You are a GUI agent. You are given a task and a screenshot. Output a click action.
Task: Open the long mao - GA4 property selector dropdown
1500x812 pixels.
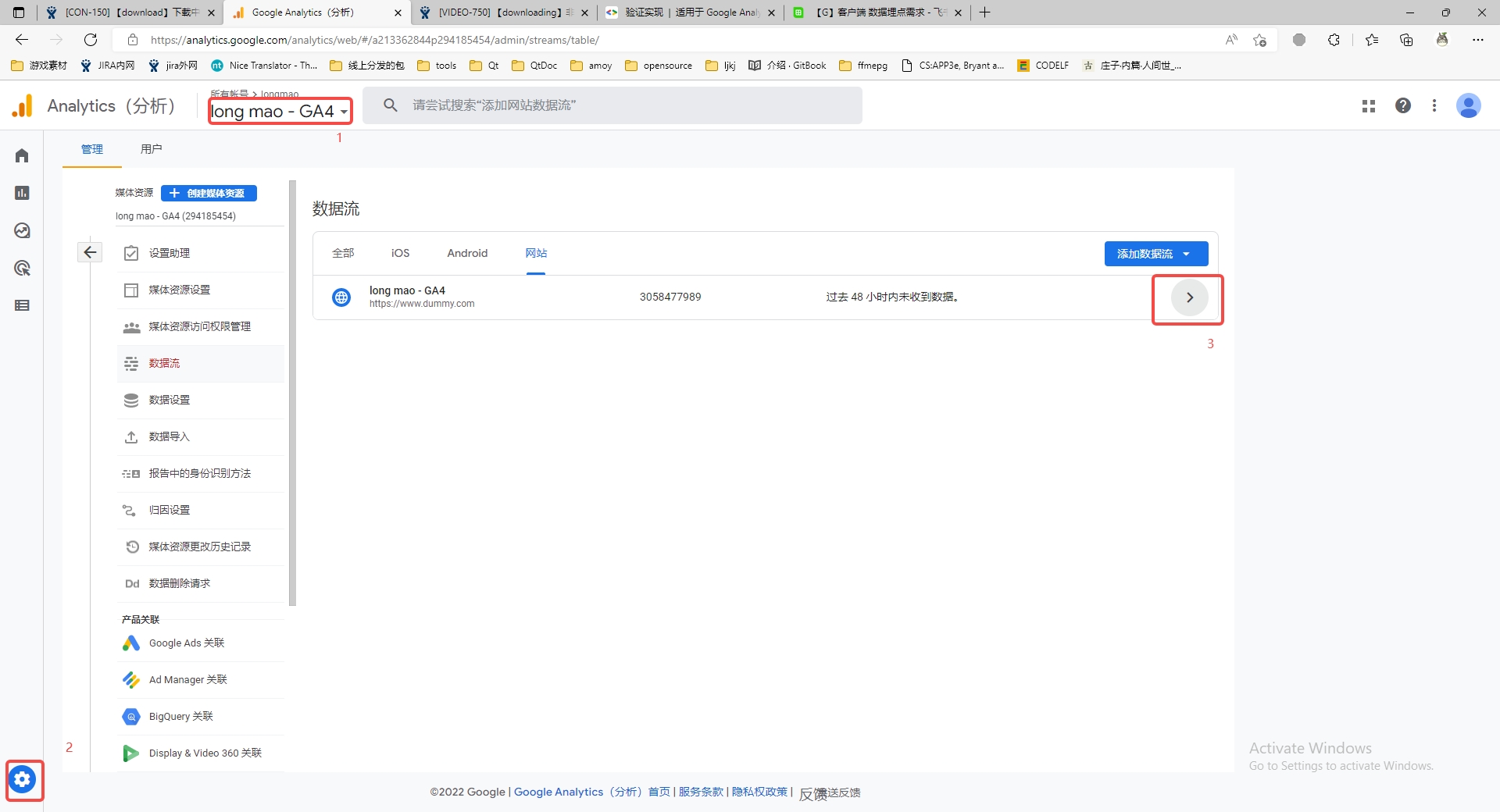pyautogui.click(x=280, y=111)
